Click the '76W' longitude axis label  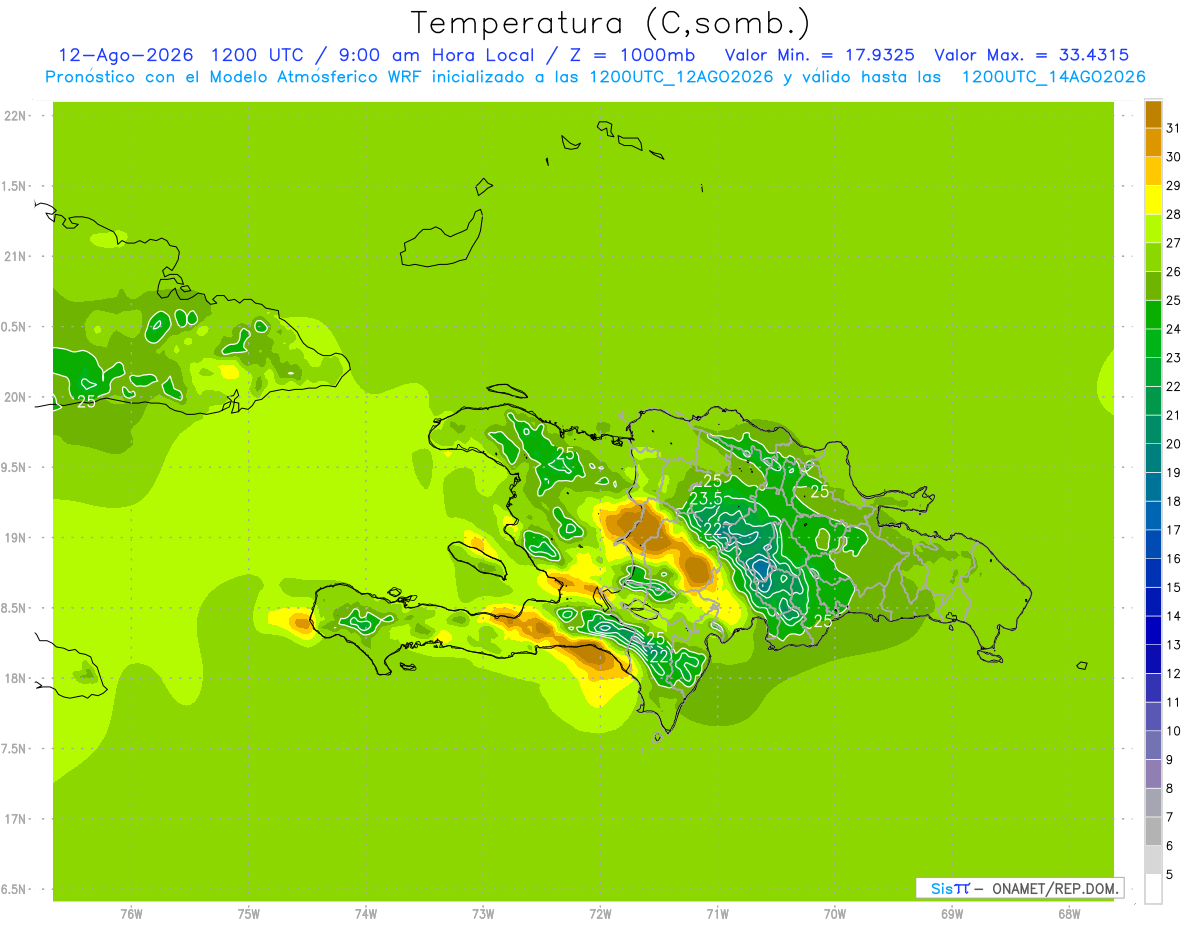[131, 914]
